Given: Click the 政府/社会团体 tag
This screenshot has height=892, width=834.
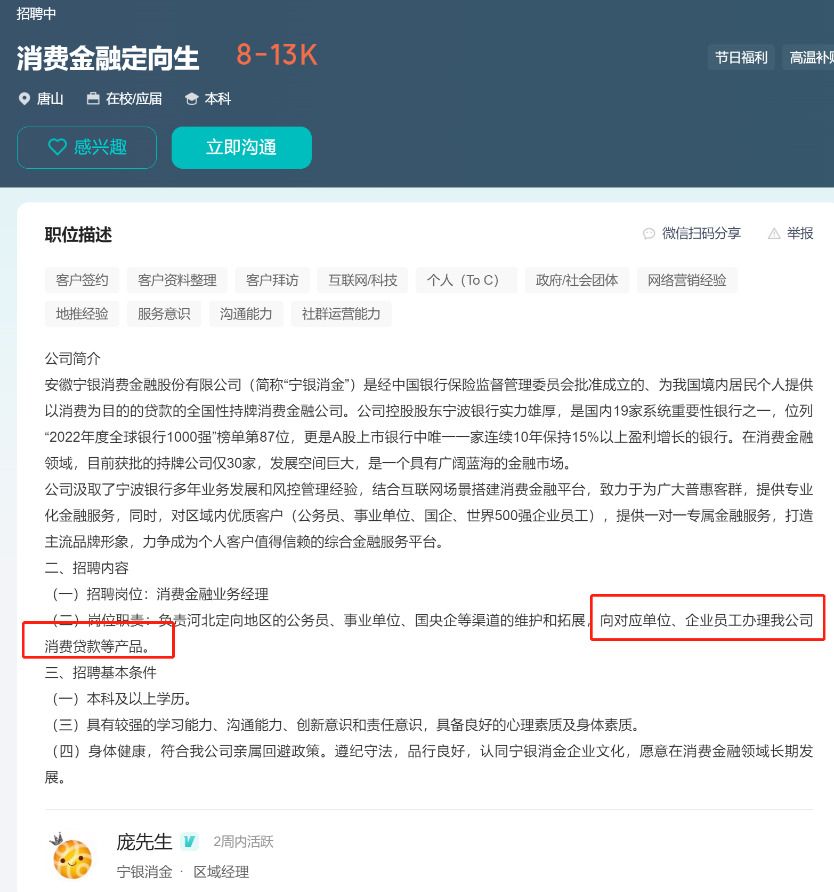Looking at the screenshot, I should coord(577,280).
